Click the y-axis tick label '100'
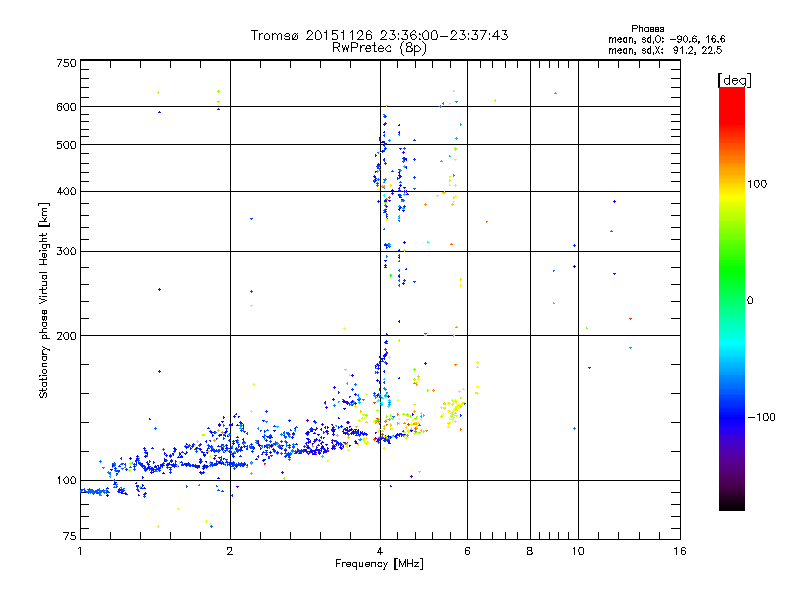This screenshot has width=800, height=600. pos(66,480)
